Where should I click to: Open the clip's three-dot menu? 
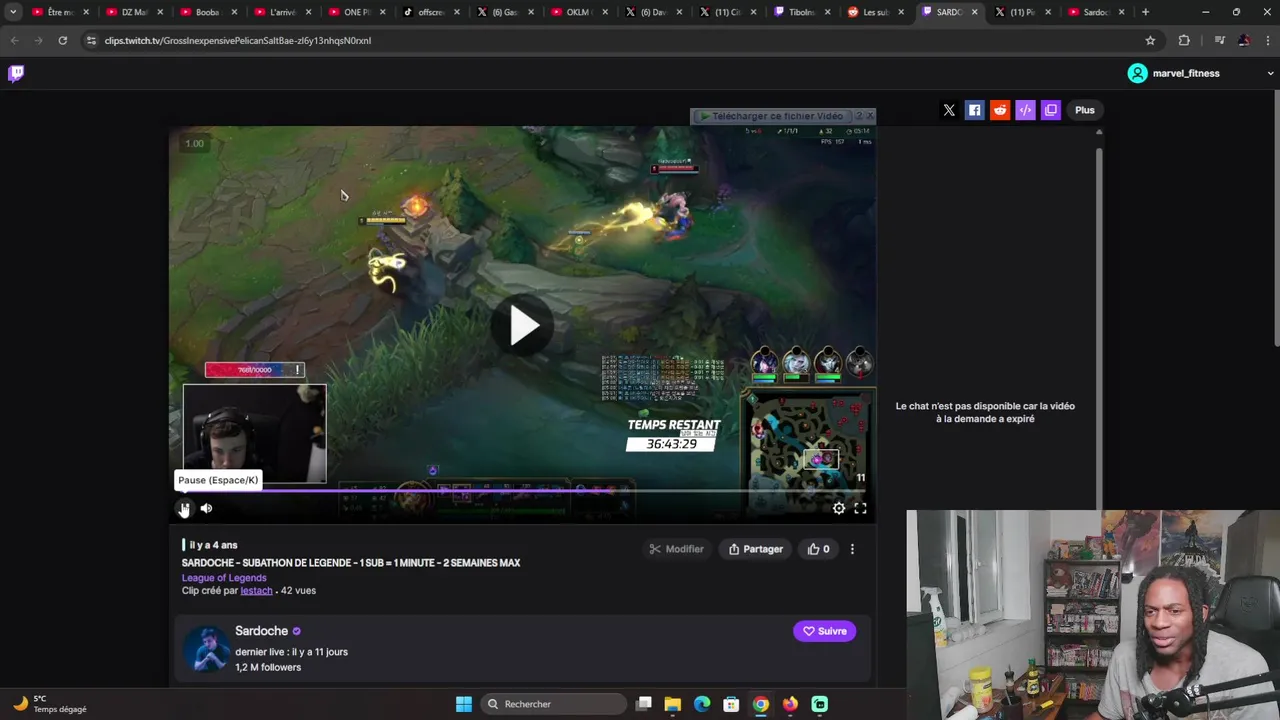pyautogui.click(x=852, y=549)
